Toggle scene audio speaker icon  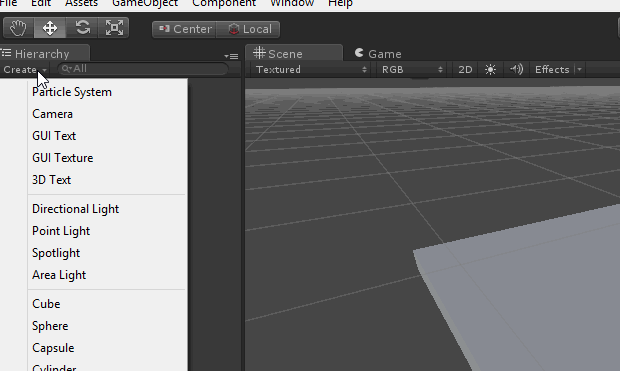click(x=516, y=70)
